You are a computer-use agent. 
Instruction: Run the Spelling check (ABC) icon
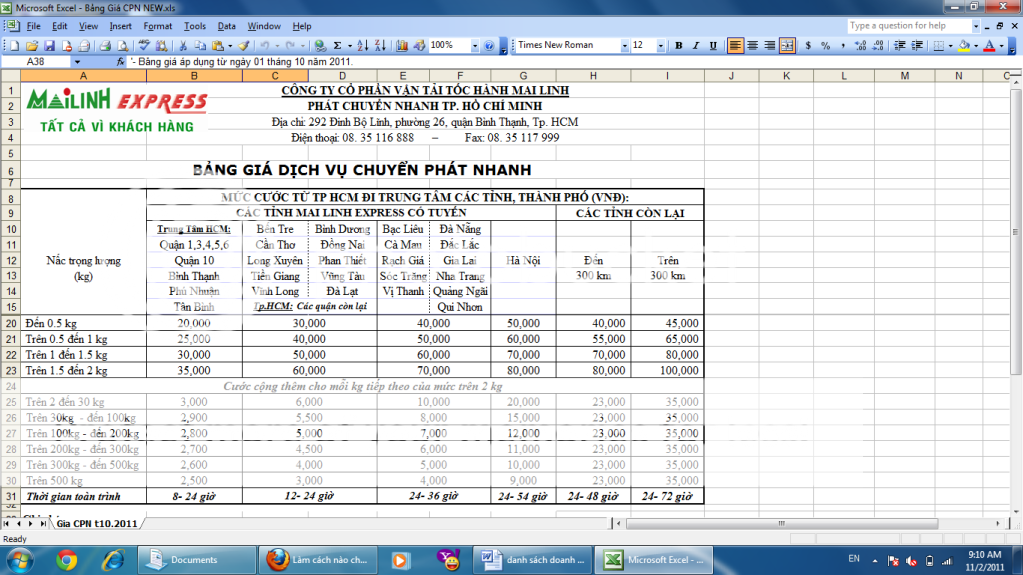144,46
